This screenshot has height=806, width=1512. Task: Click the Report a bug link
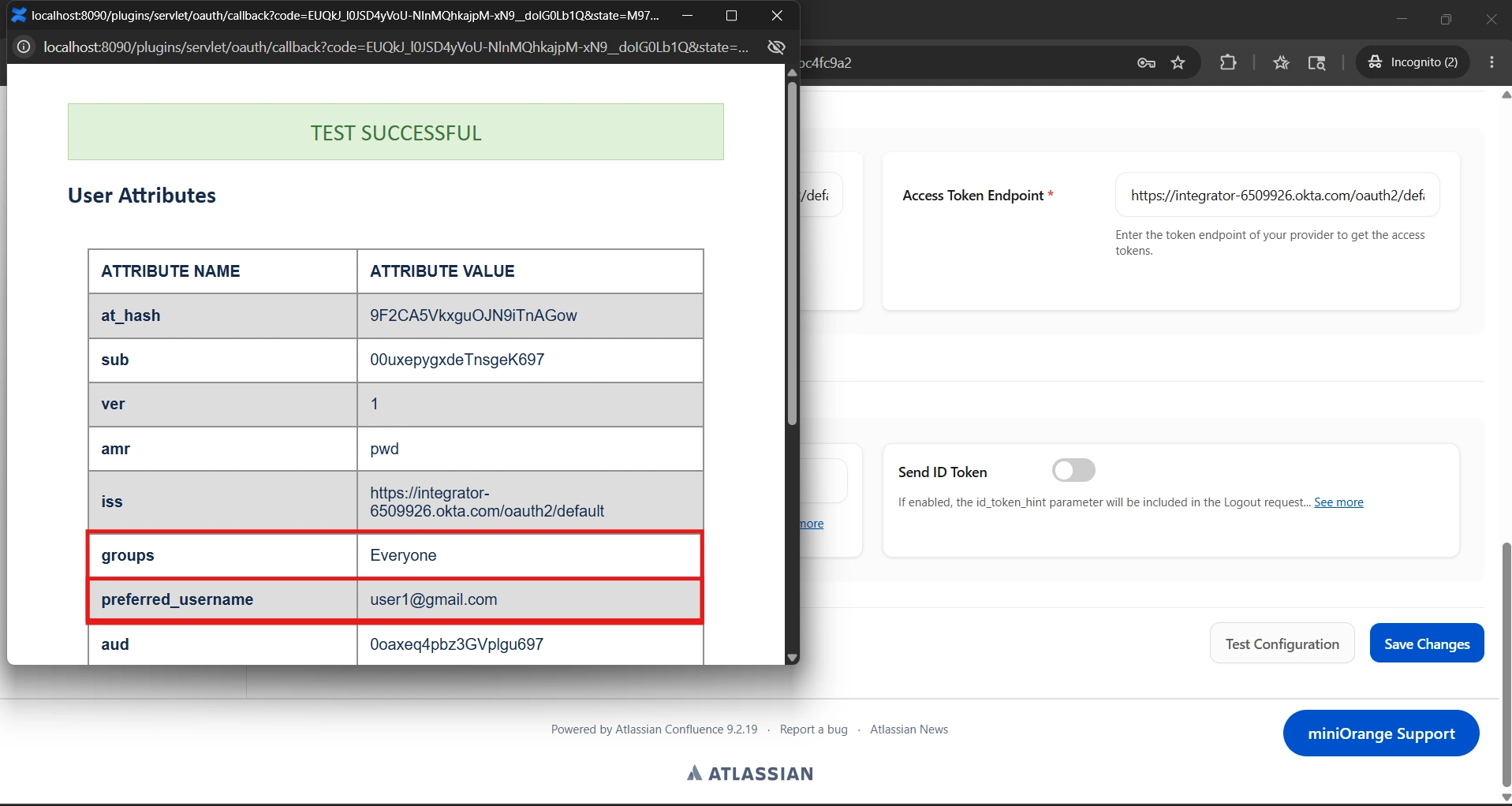click(813, 730)
